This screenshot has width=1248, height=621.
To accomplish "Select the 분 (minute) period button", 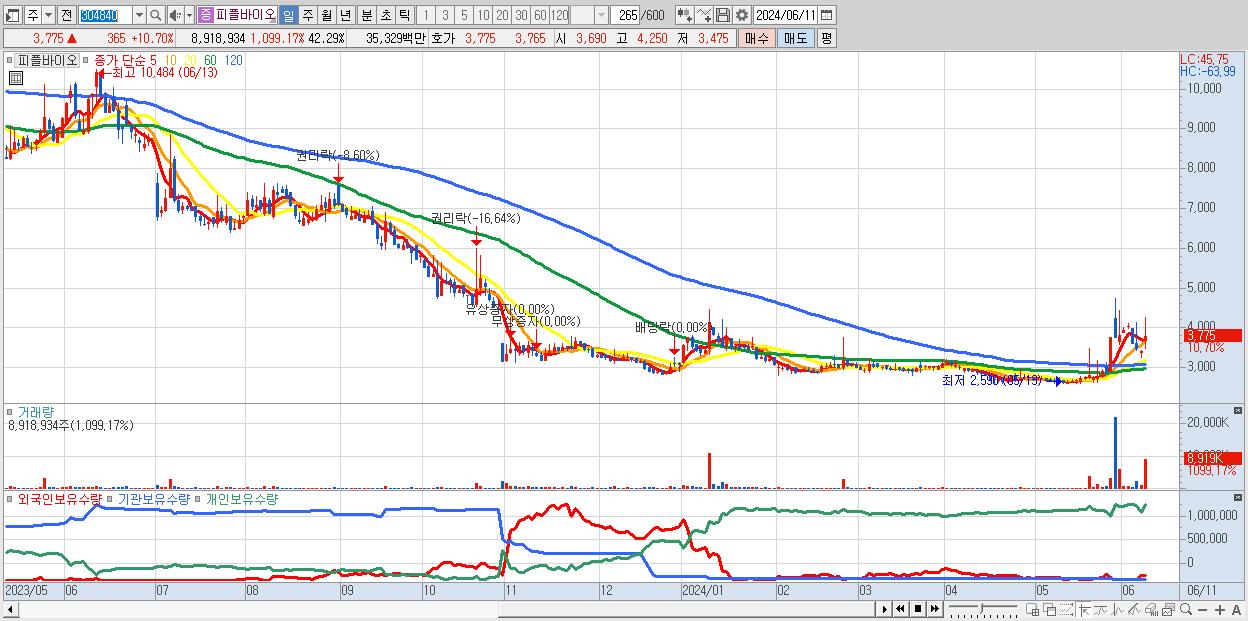I will coord(366,15).
